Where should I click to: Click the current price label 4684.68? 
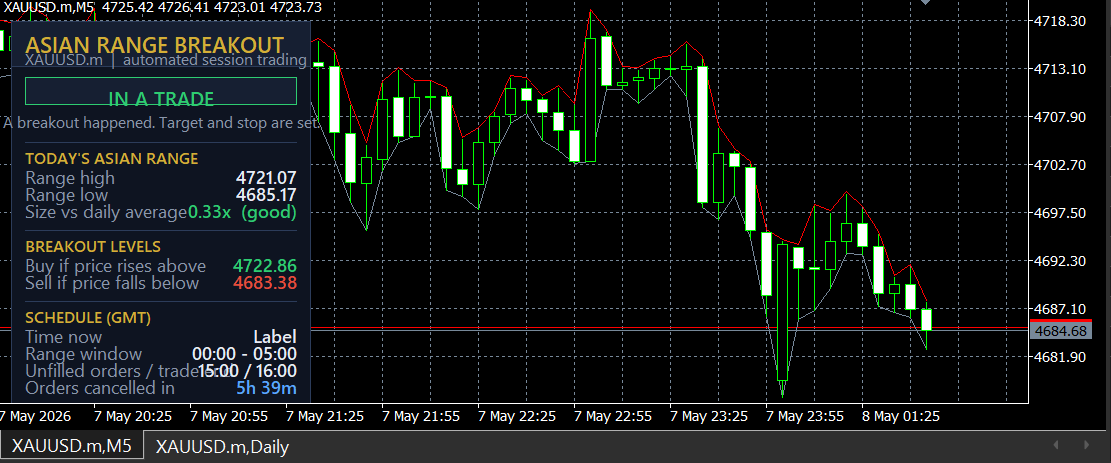pos(1060,331)
